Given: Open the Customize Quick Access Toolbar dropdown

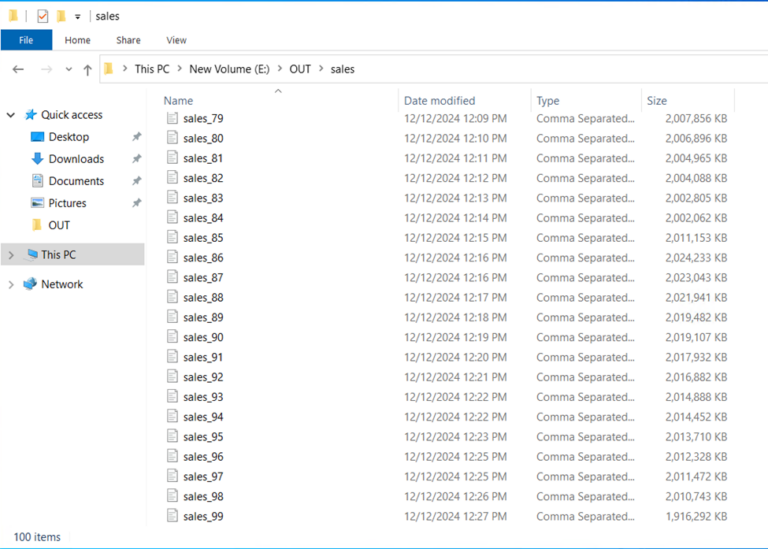Looking at the screenshot, I should (x=77, y=17).
